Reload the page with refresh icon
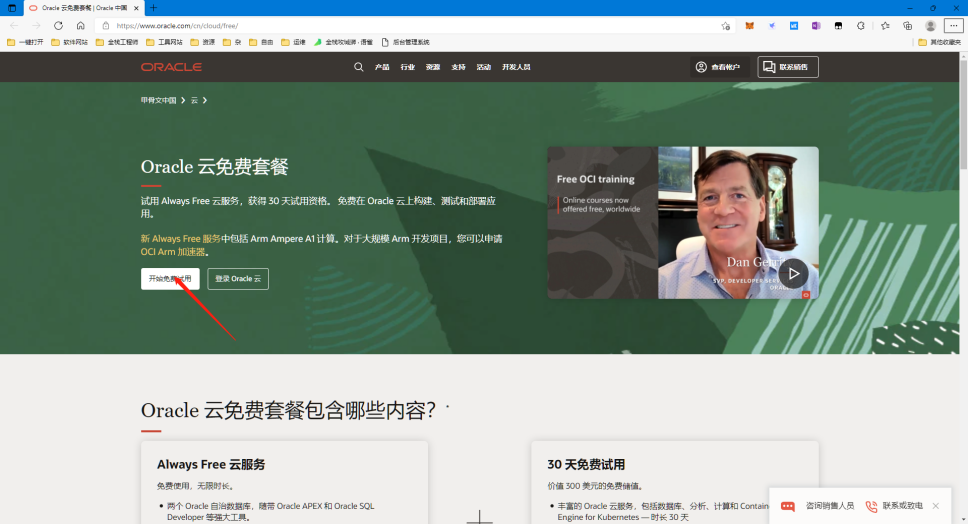 click(58, 25)
